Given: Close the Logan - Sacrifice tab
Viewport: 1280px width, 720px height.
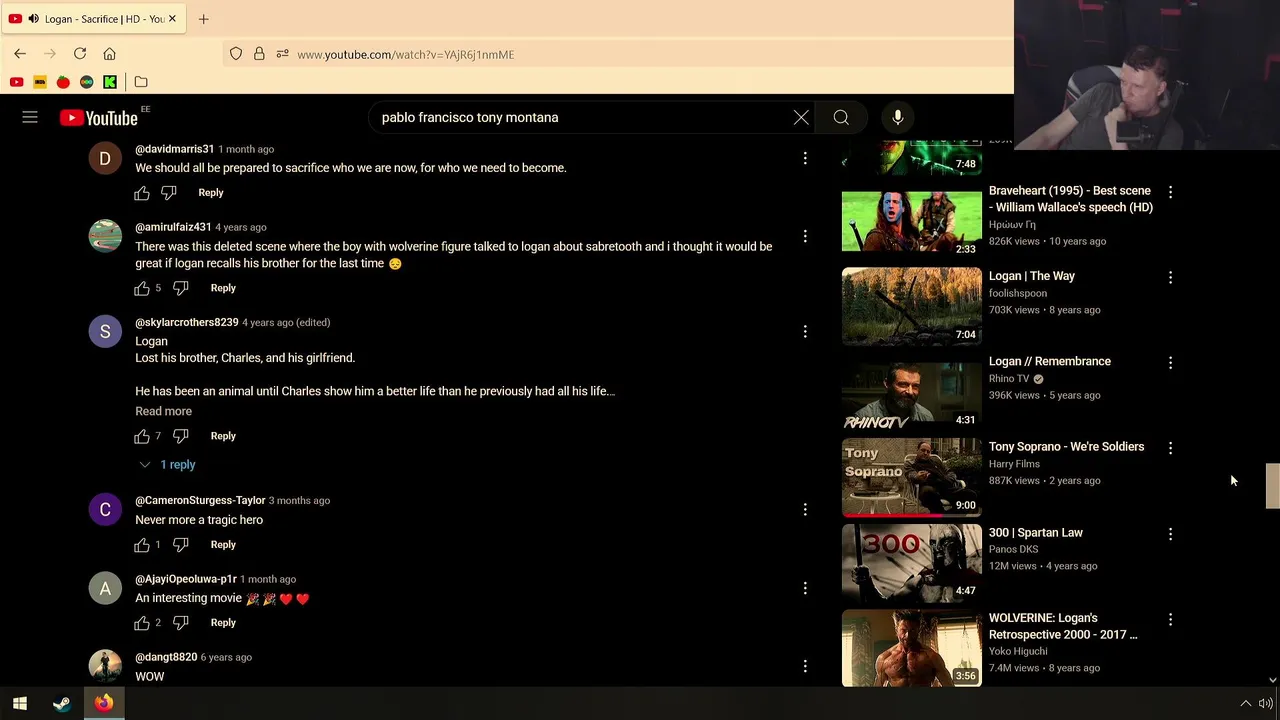Looking at the screenshot, I should point(172,19).
